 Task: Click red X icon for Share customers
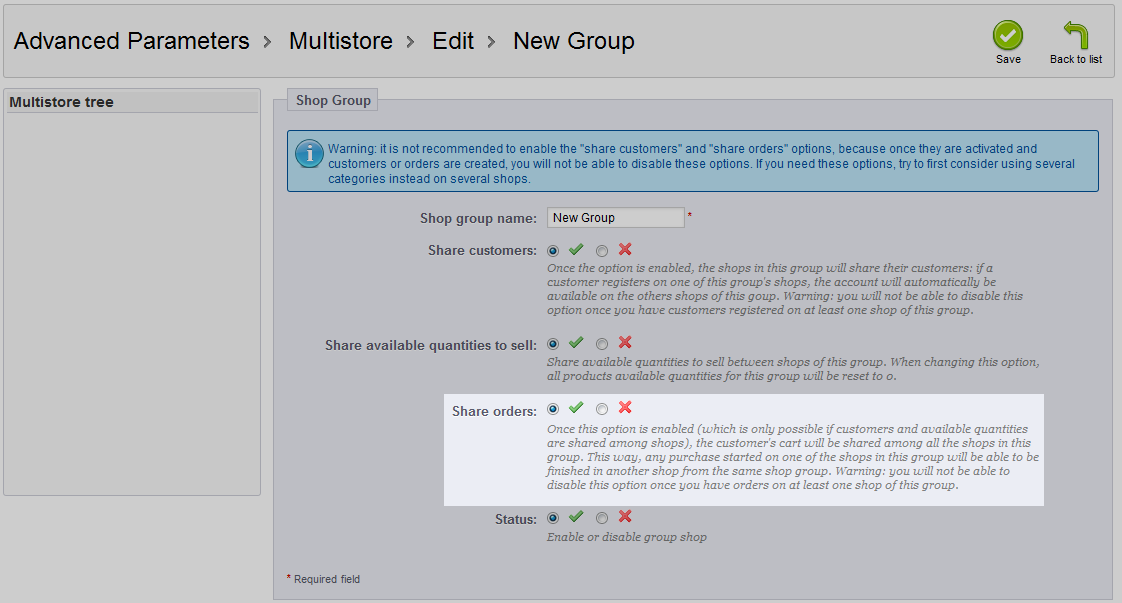tap(625, 250)
